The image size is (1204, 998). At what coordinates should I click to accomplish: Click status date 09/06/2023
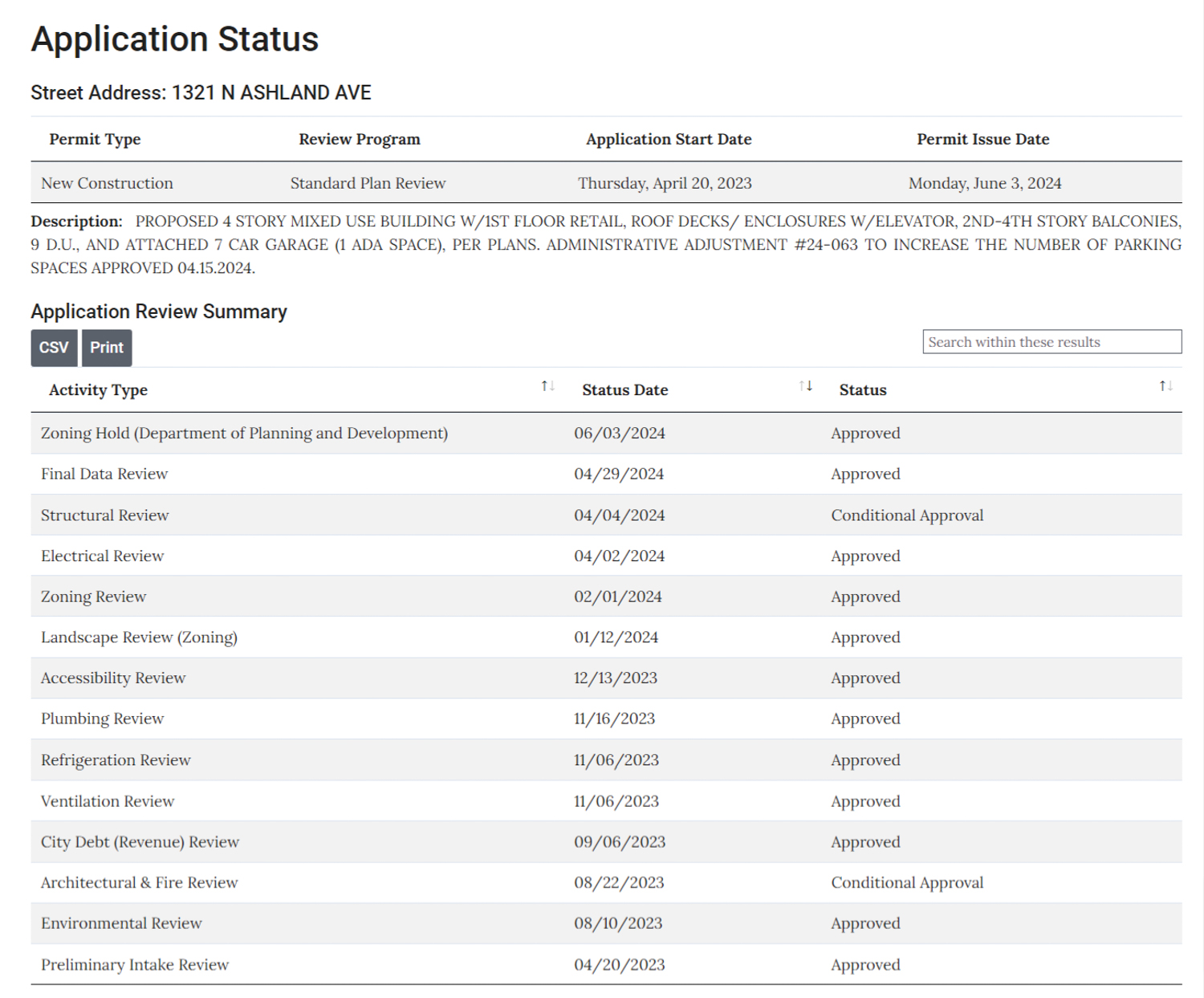coord(620,842)
